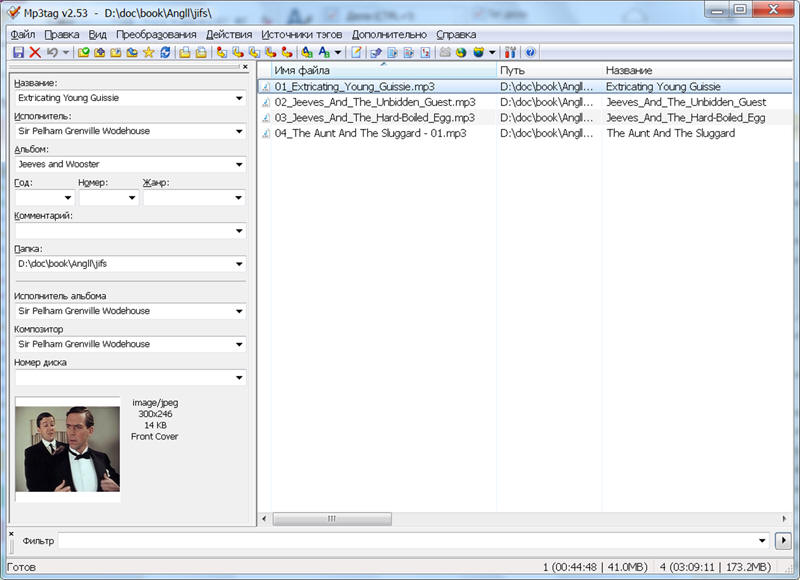Screen dimensions: 800x580
Task: Select file 02_Jeeves_And_The_Unbidden_Guest.mp3
Action: 375,102
